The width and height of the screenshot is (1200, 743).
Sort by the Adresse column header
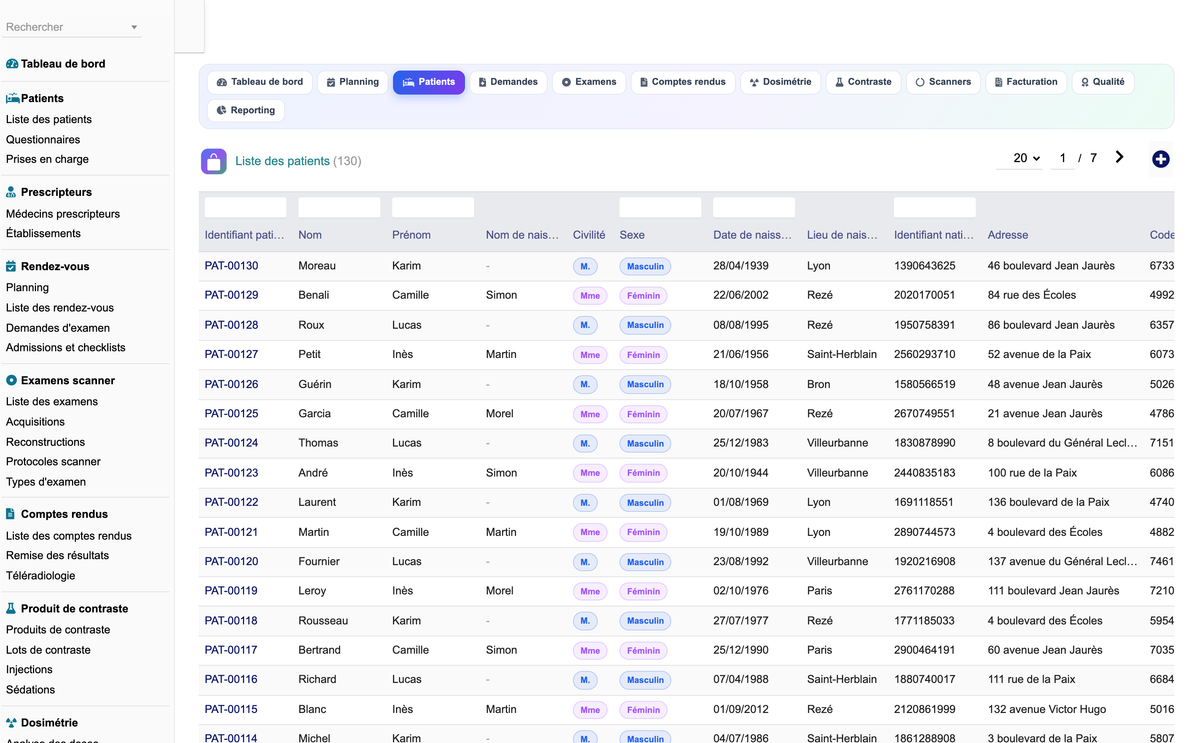(x=1007, y=235)
